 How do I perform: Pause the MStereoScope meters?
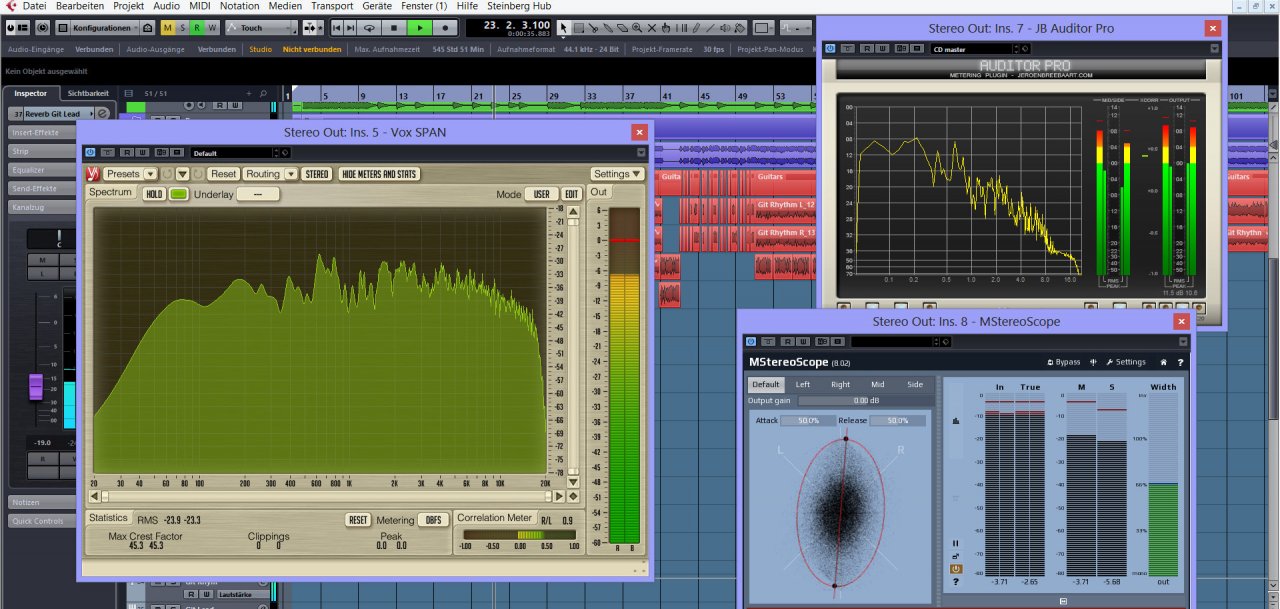point(955,542)
